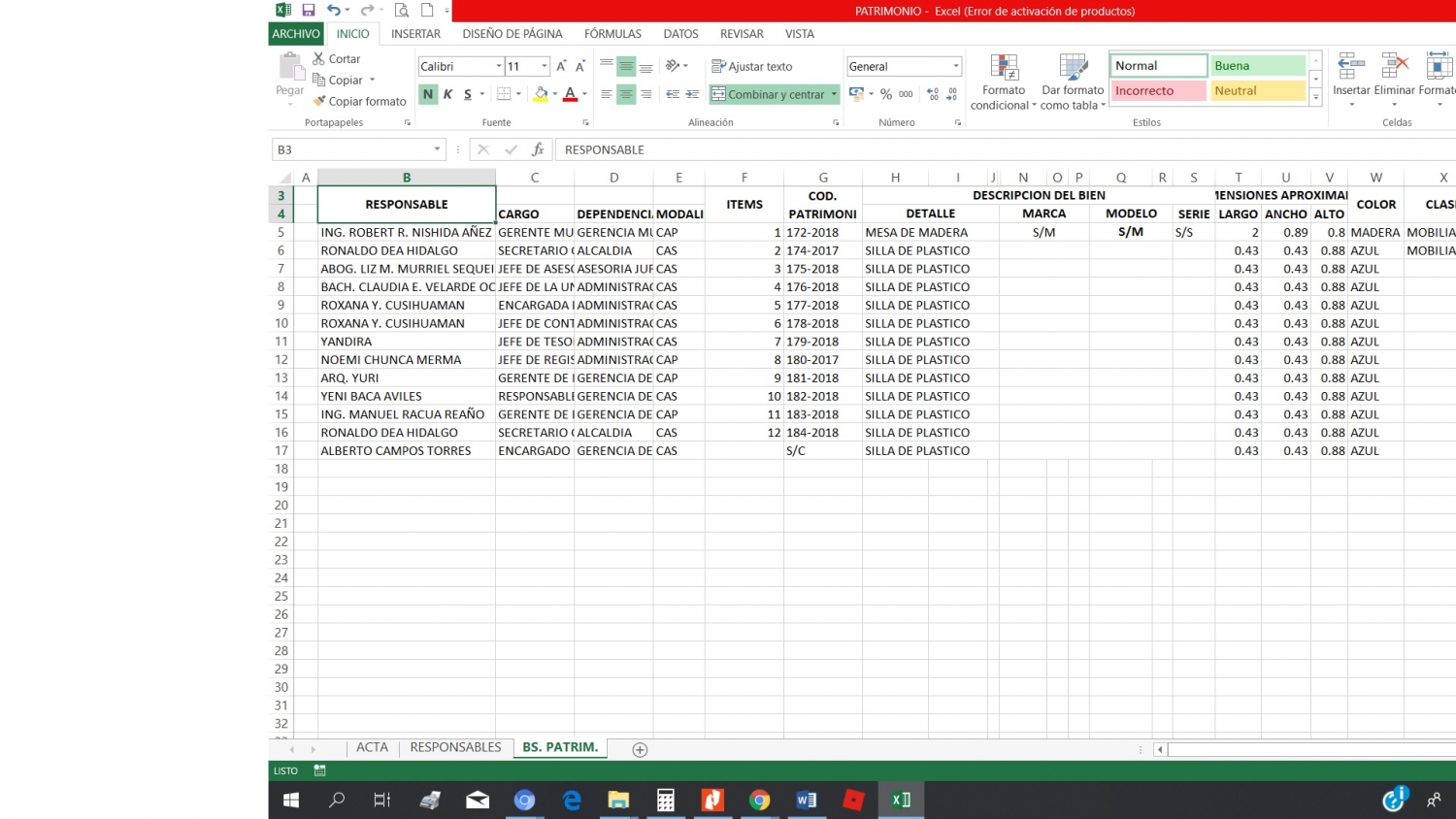Align cell text left
Image resolution: width=1456 pixels, height=819 pixels.
[607, 94]
